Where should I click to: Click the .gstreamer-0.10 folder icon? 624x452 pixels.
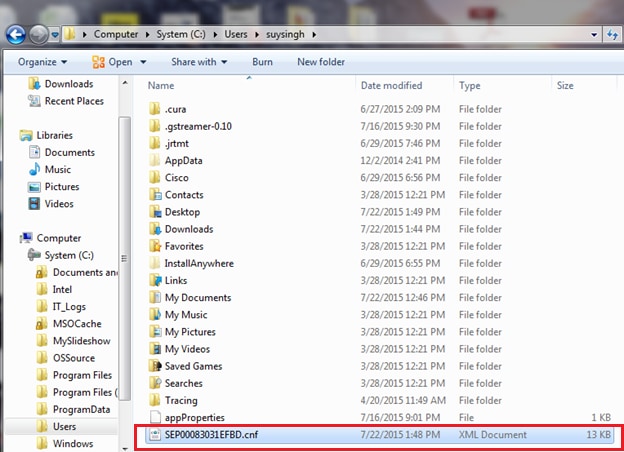(x=154, y=126)
